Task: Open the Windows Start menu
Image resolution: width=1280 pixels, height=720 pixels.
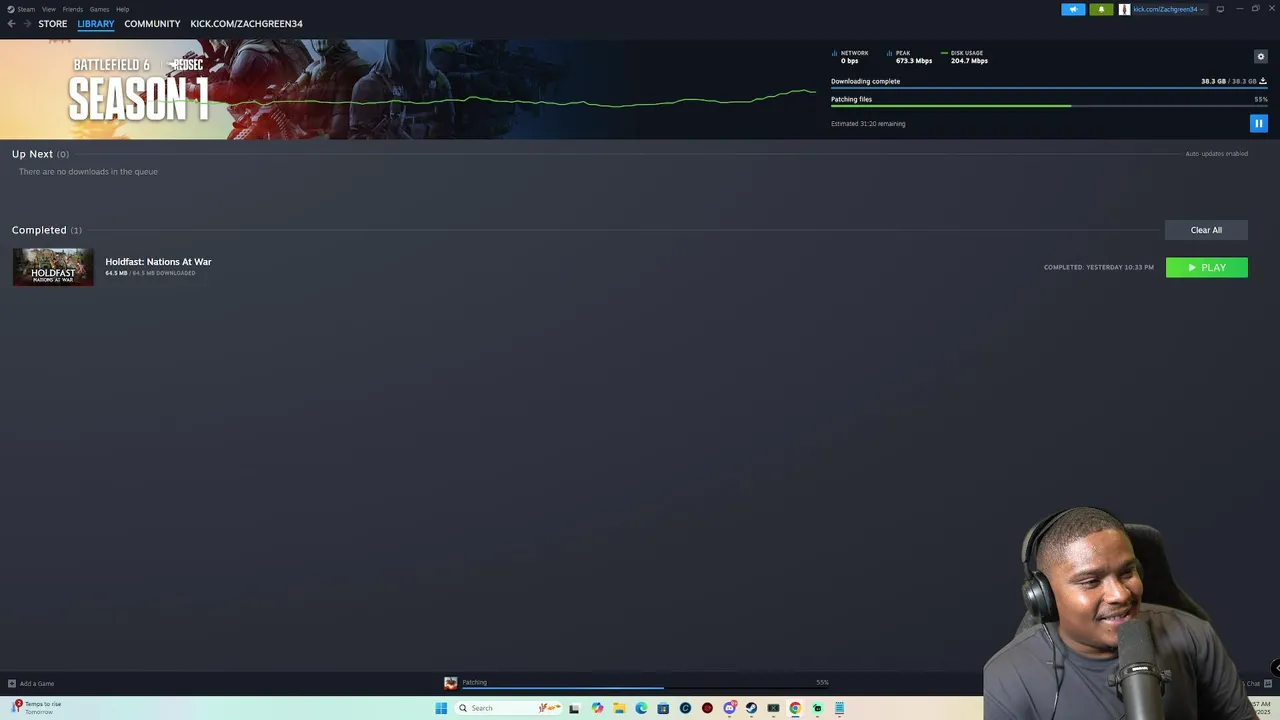Action: point(441,708)
